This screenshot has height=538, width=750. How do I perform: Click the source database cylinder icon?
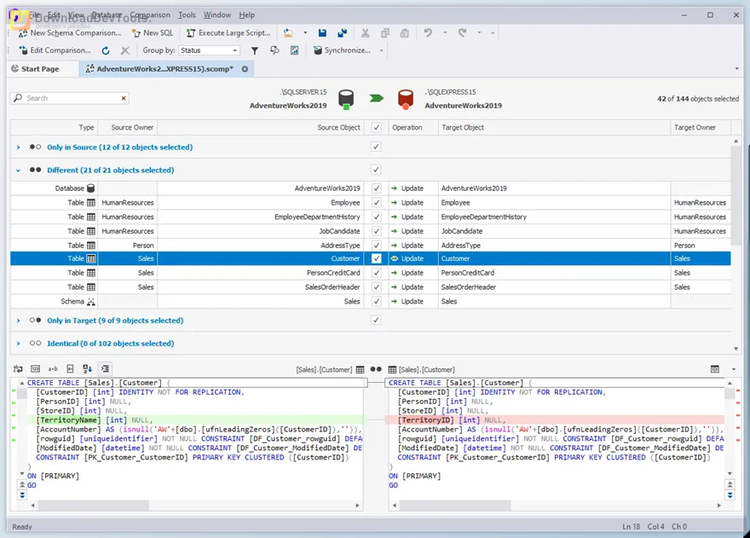[346, 99]
